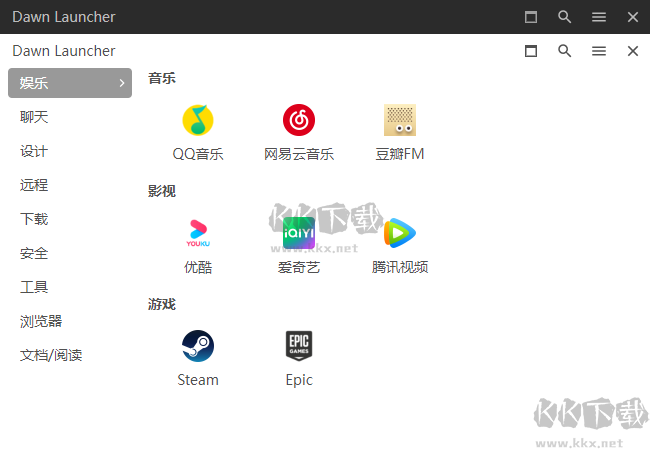The image size is (650, 450).
Task: Click the 游戏 section heading
Action: pyautogui.click(x=162, y=304)
